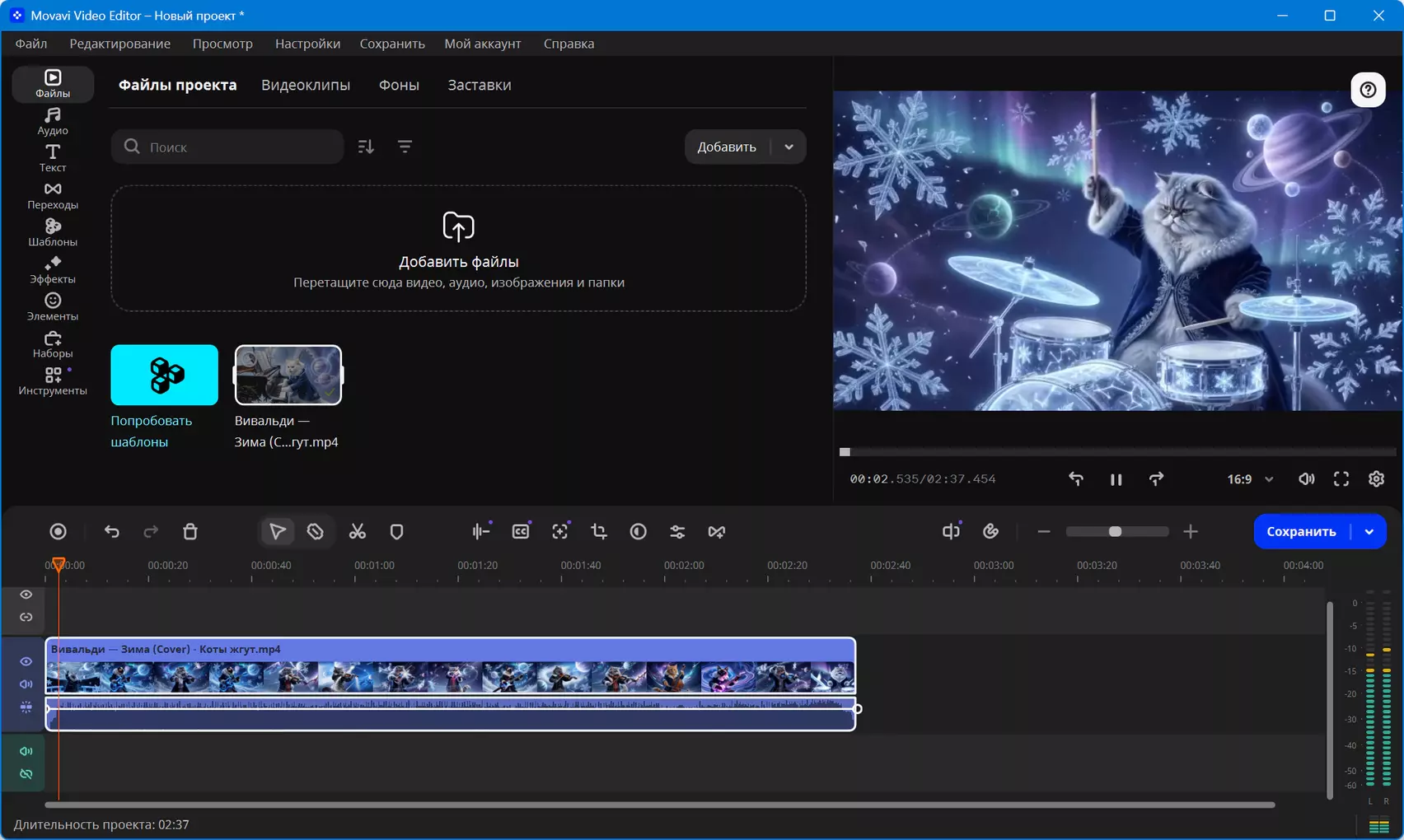Adjust the timeline zoom slider
The width and height of the screenshot is (1404, 840).
[1116, 532]
